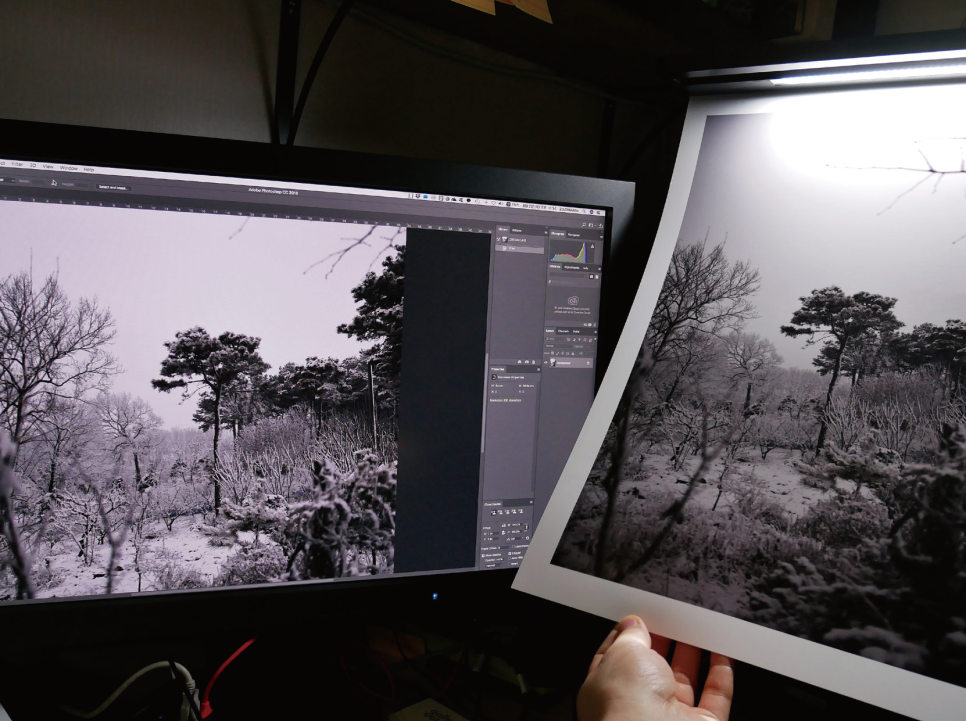This screenshot has width=966, height=721.
Task: Switch to the Navigator tab
Action: pyautogui.click(x=574, y=235)
